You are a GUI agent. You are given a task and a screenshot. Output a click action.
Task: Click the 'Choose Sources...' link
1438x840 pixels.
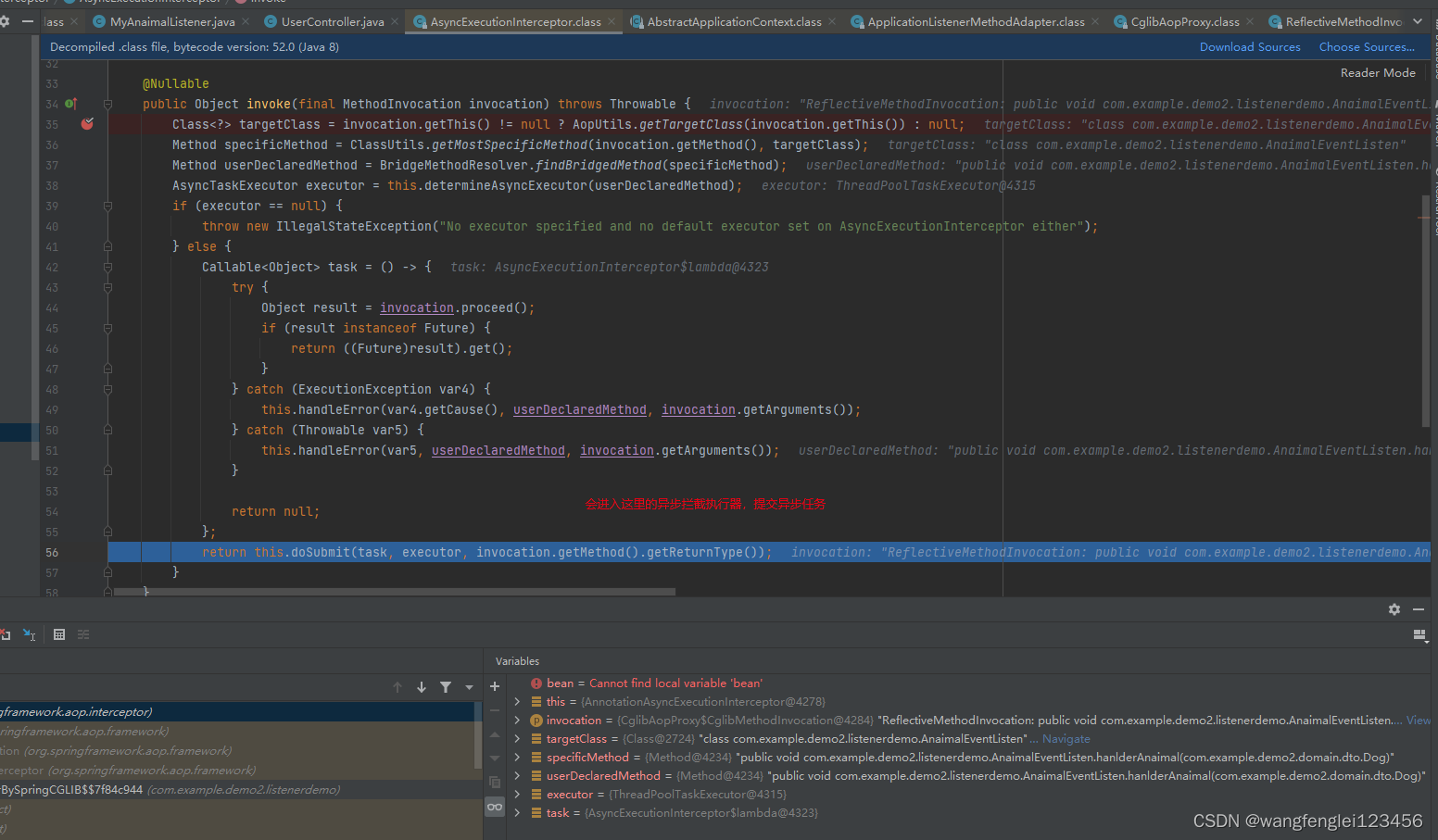[1367, 46]
